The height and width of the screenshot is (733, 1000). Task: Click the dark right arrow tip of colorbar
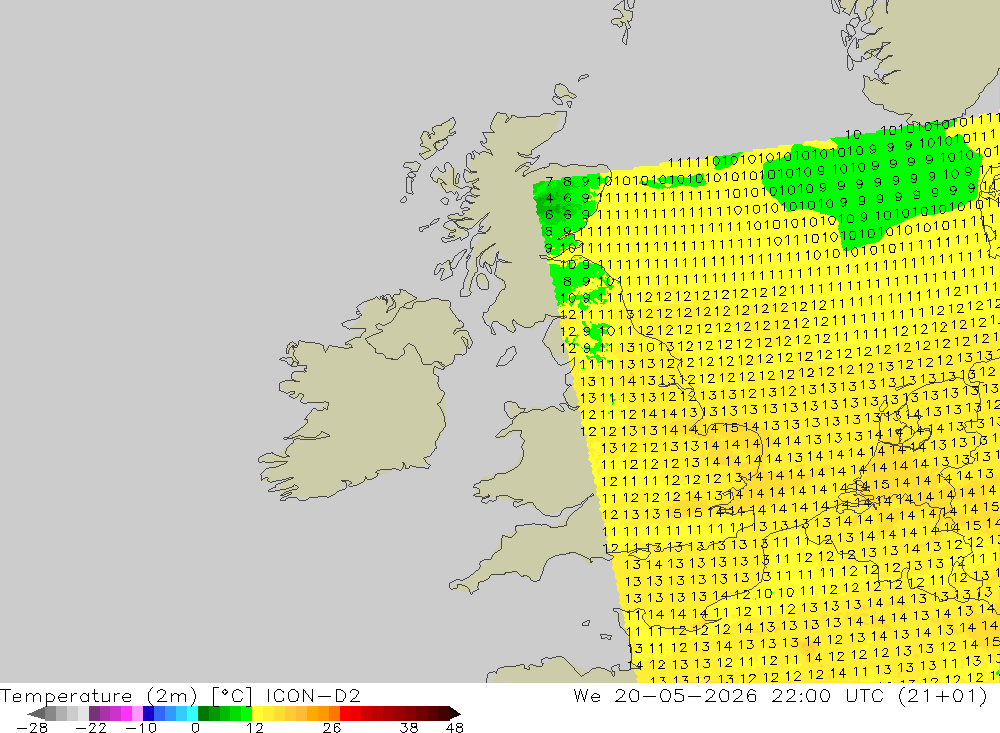click(x=455, y=713)
